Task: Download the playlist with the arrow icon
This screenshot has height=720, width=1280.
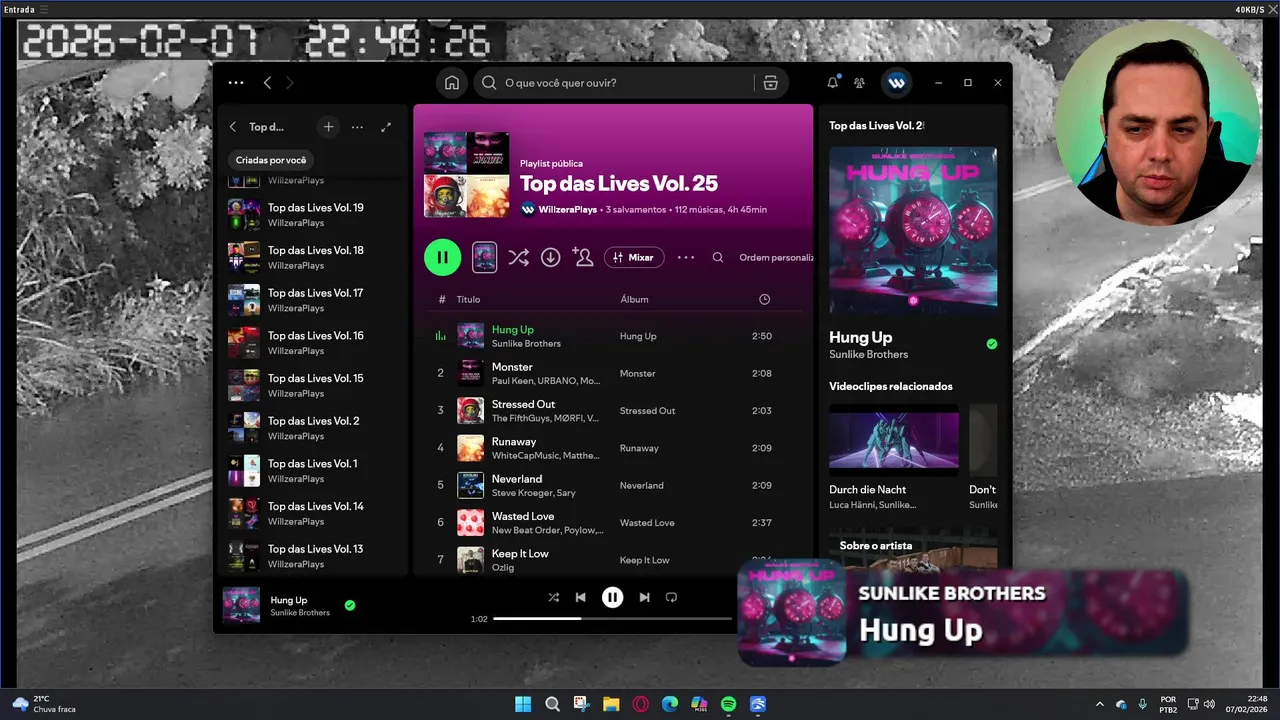Action: pyautogui.click(x=550, y=257)
